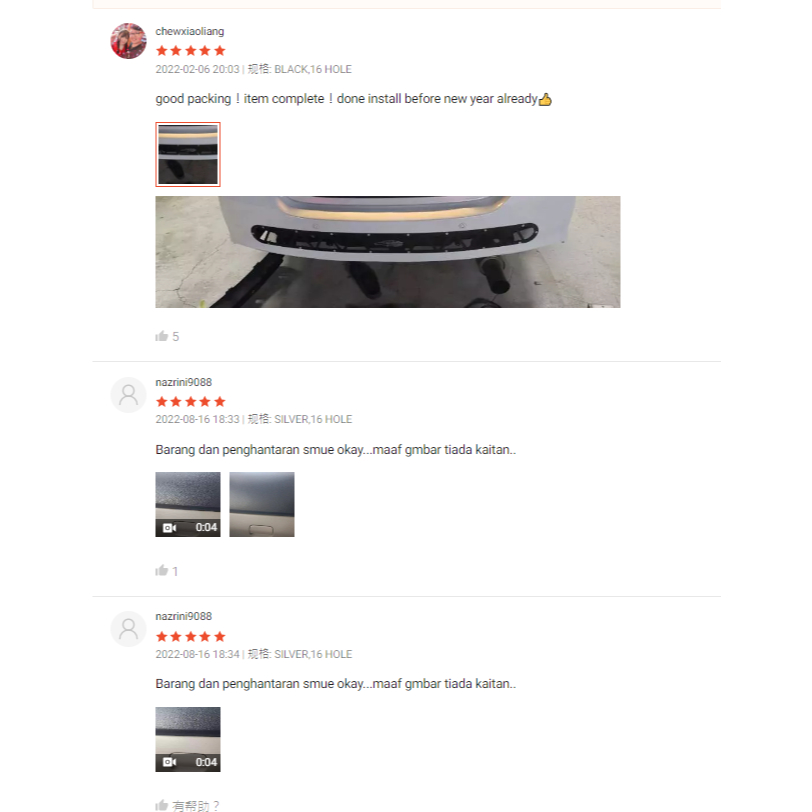Select the bumper photo thumbnail with red border
812x812 pixels.
pyautogui.click(x=188, y=154)
